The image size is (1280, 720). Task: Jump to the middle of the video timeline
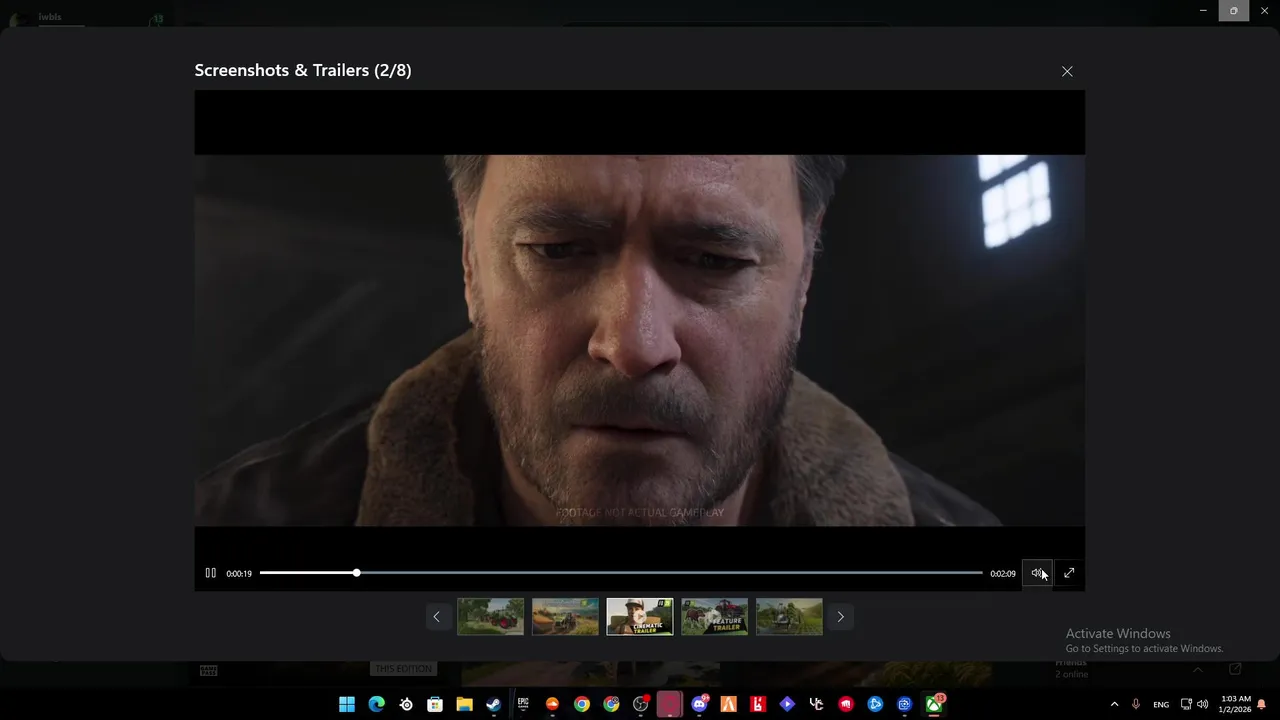(621, 573)
